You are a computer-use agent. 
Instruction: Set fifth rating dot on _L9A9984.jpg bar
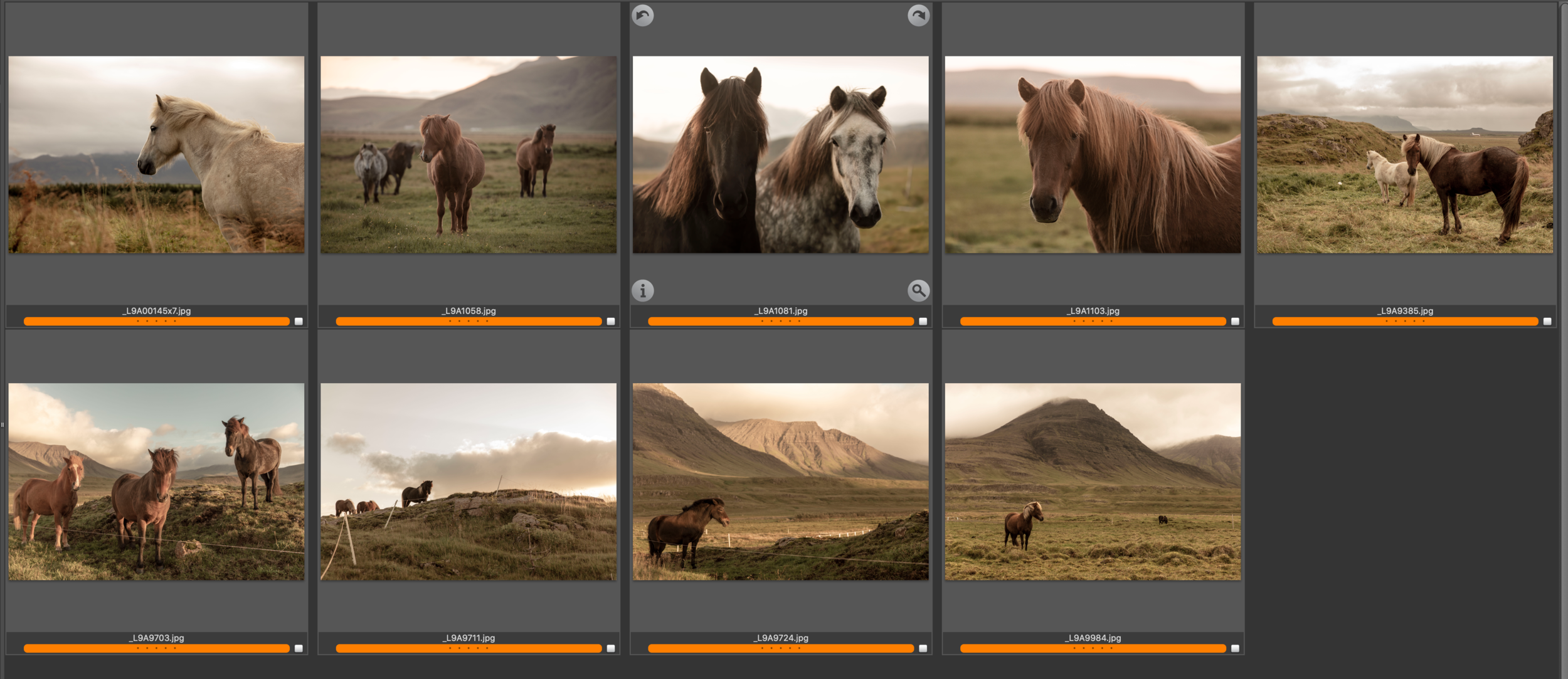pyautogui.click(x=1111, y=649)
